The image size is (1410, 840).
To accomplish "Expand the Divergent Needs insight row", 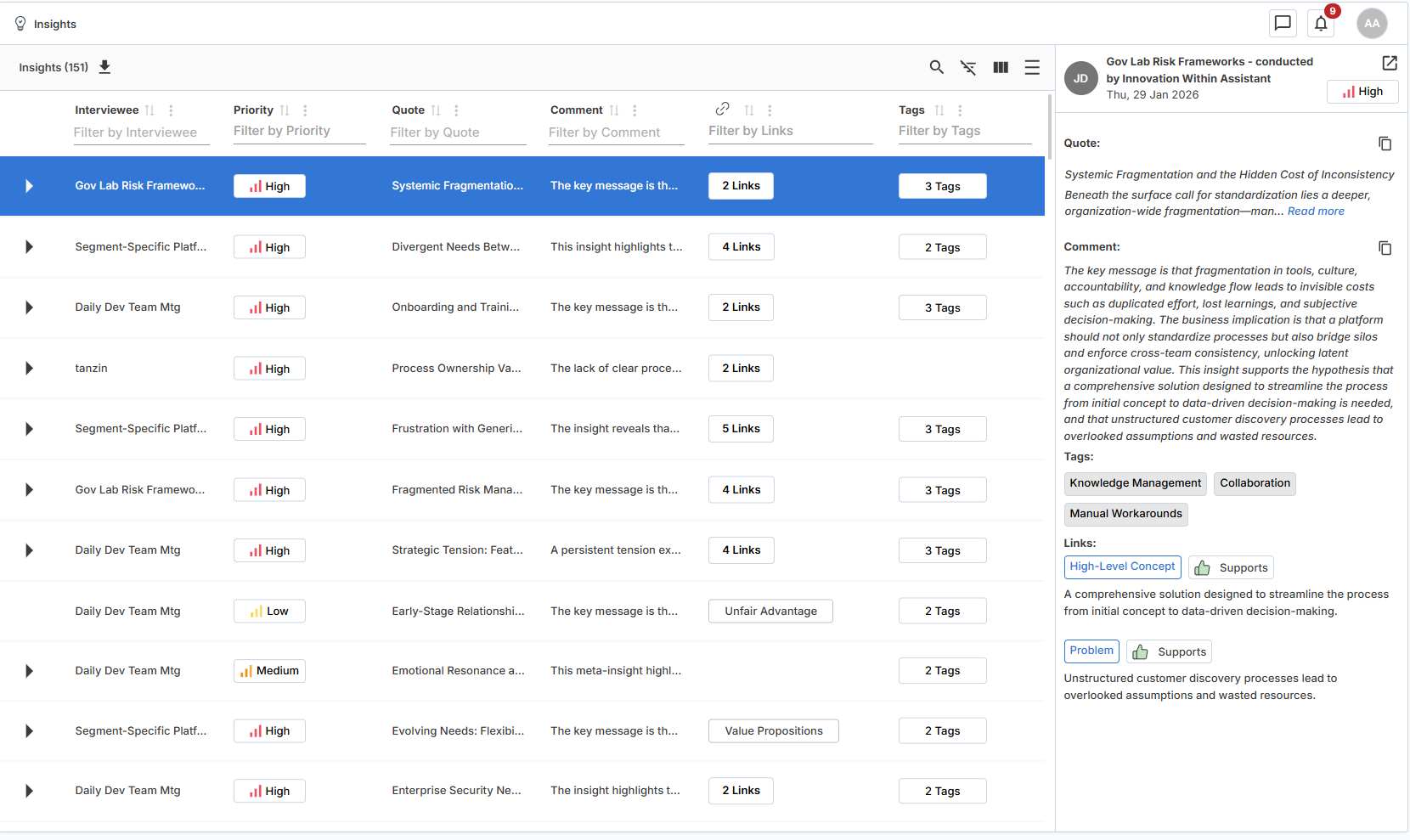I will (29, 247).
